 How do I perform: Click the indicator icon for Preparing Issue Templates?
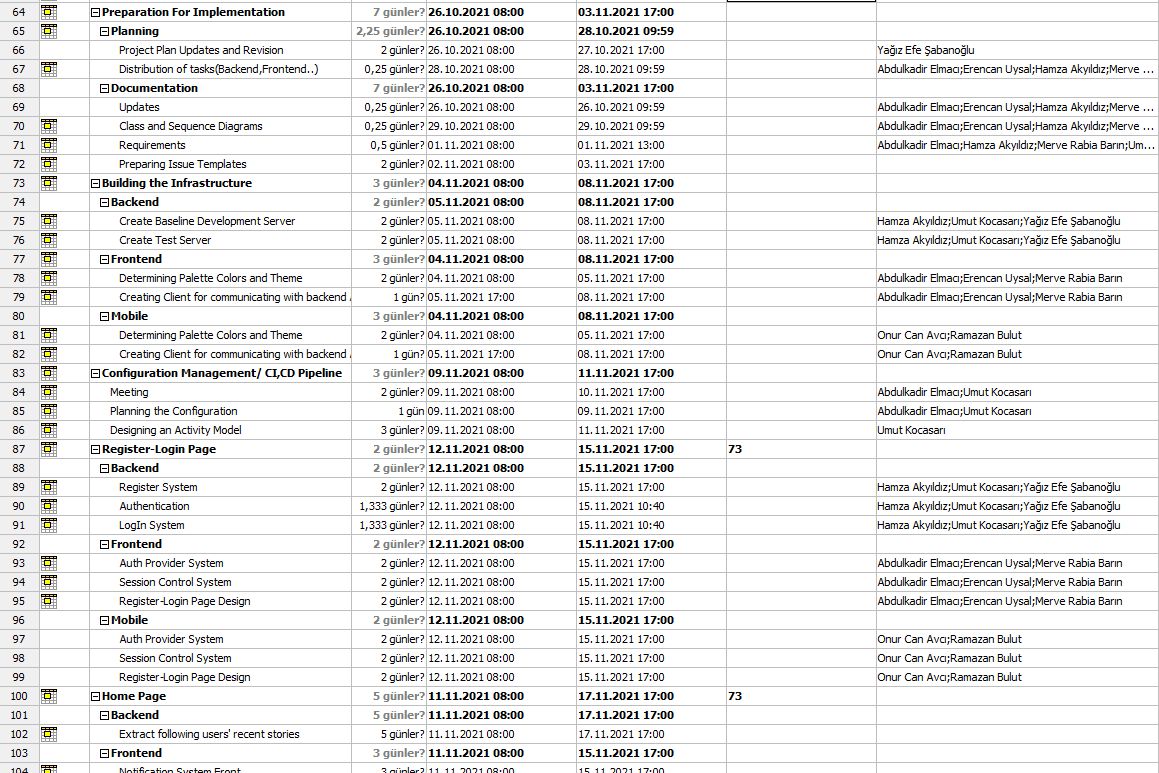(49, 164)
